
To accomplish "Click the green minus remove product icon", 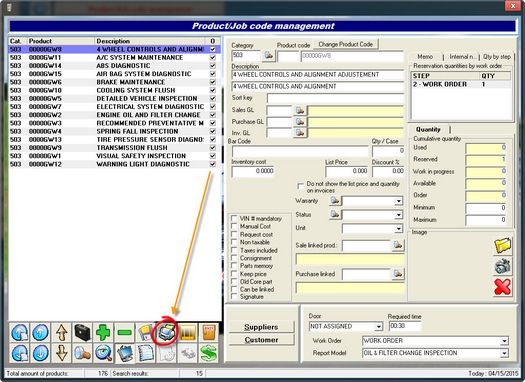I will click(125, 332).
